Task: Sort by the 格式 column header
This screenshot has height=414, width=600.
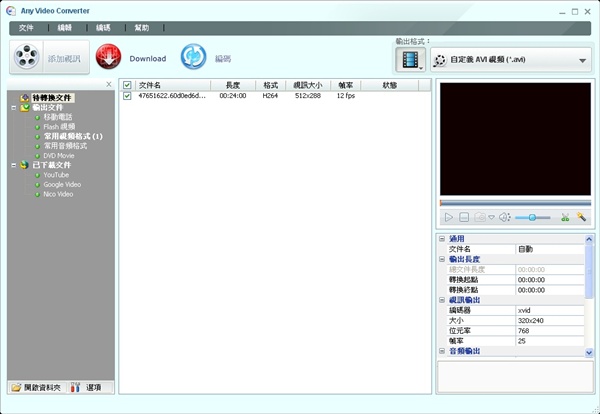Action: click(x=270, y=85)
